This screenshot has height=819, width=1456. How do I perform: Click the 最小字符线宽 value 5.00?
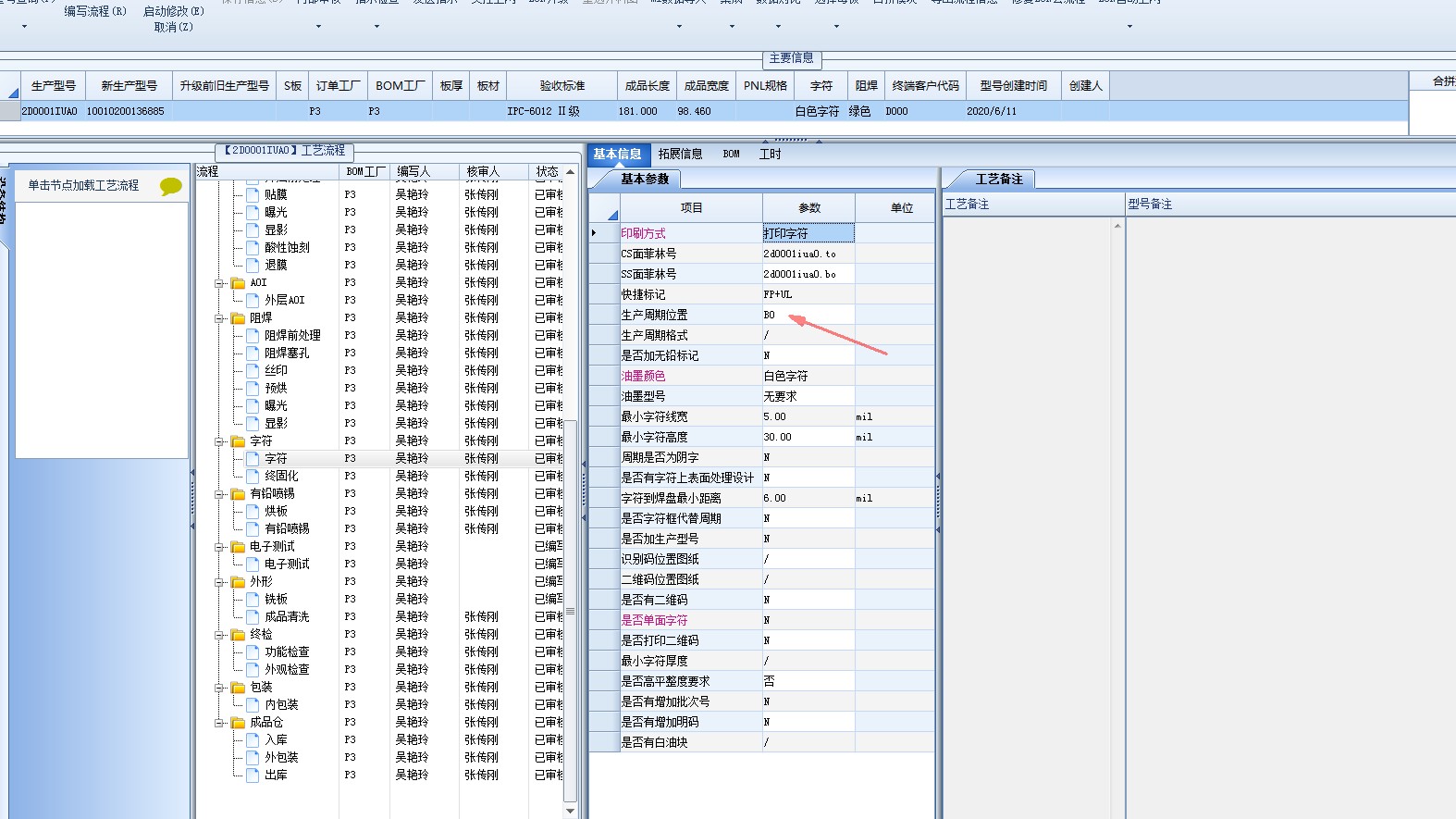[x=808, y=416]
